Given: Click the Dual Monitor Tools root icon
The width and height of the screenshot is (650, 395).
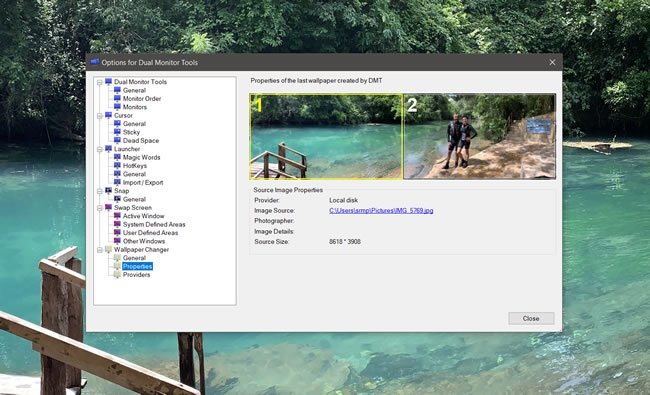Looking at the screenshot, I should pyautogui.click(x=109, y=82).
